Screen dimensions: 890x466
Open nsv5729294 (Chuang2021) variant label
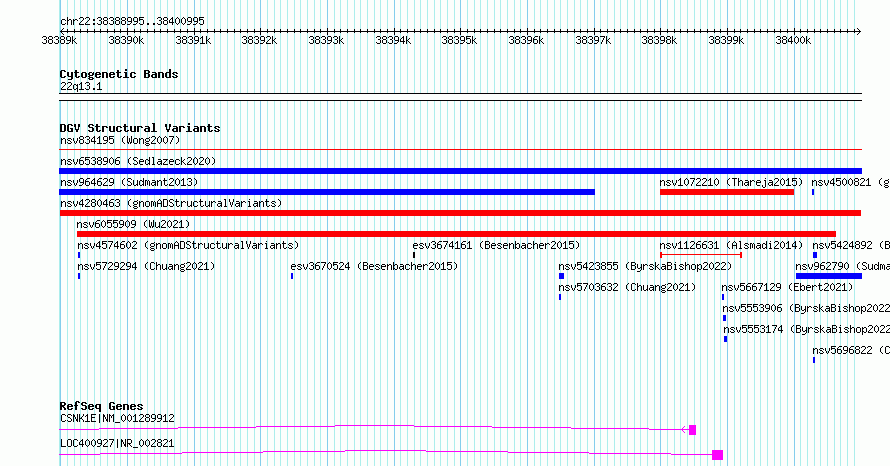146,266
